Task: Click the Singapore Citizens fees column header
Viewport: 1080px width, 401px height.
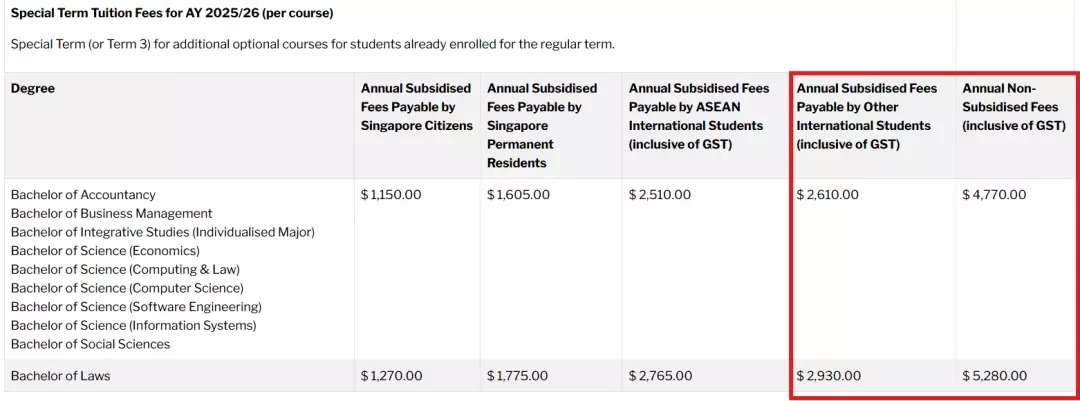Action: pyautogui.click(x=417, y=107)
